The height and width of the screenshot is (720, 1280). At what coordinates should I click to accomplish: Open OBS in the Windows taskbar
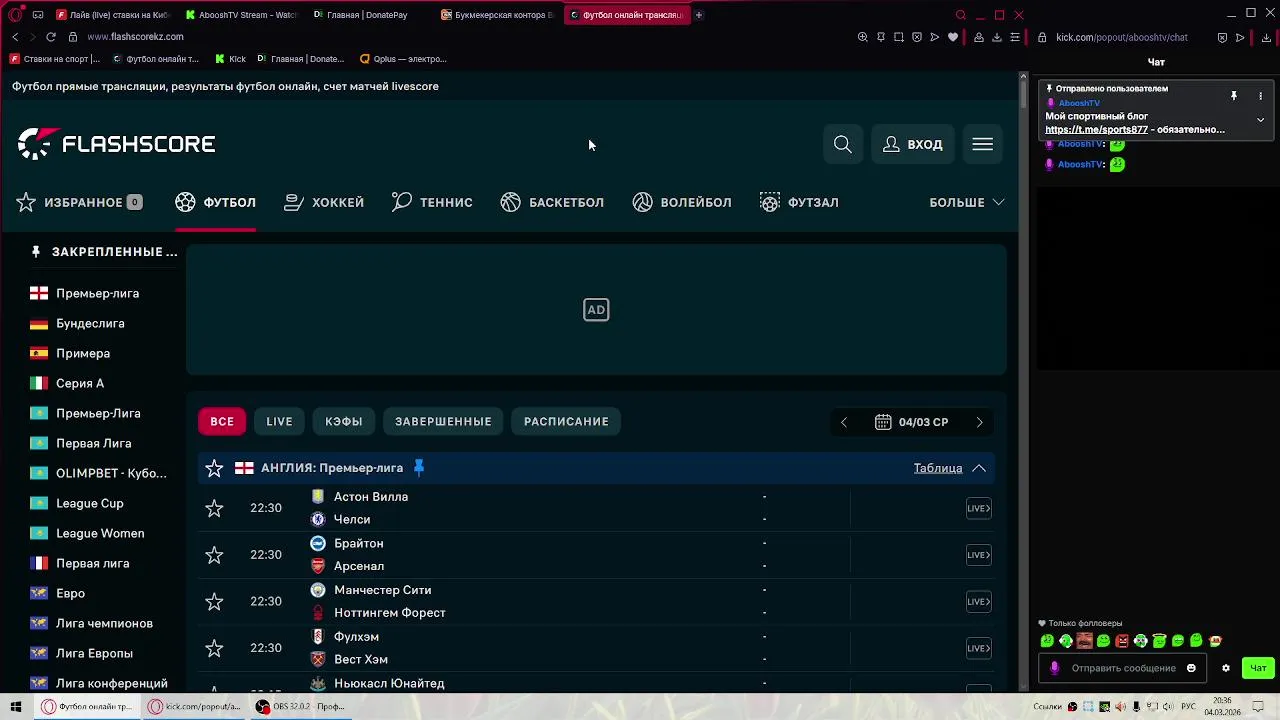(302, 706)
